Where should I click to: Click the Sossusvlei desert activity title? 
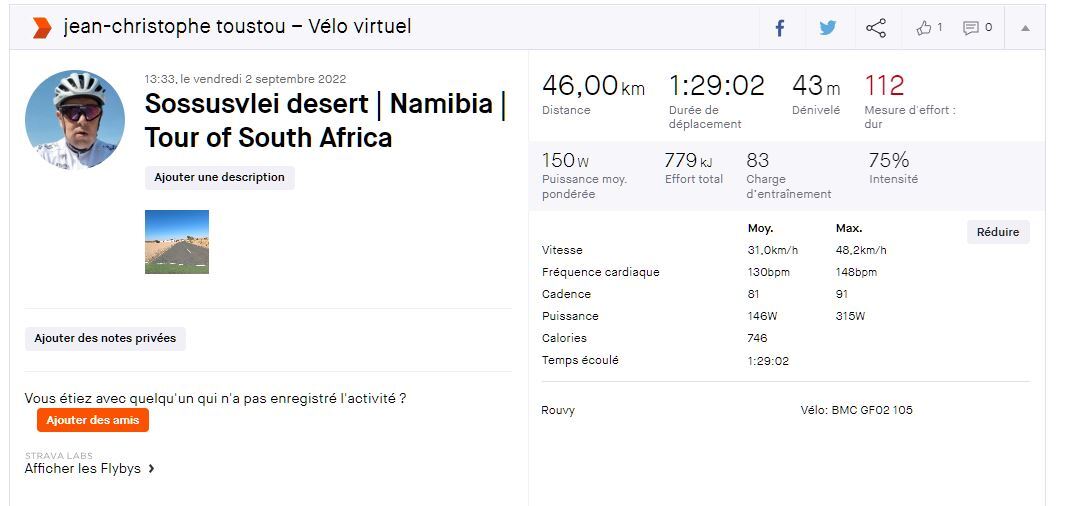[325, 120]
